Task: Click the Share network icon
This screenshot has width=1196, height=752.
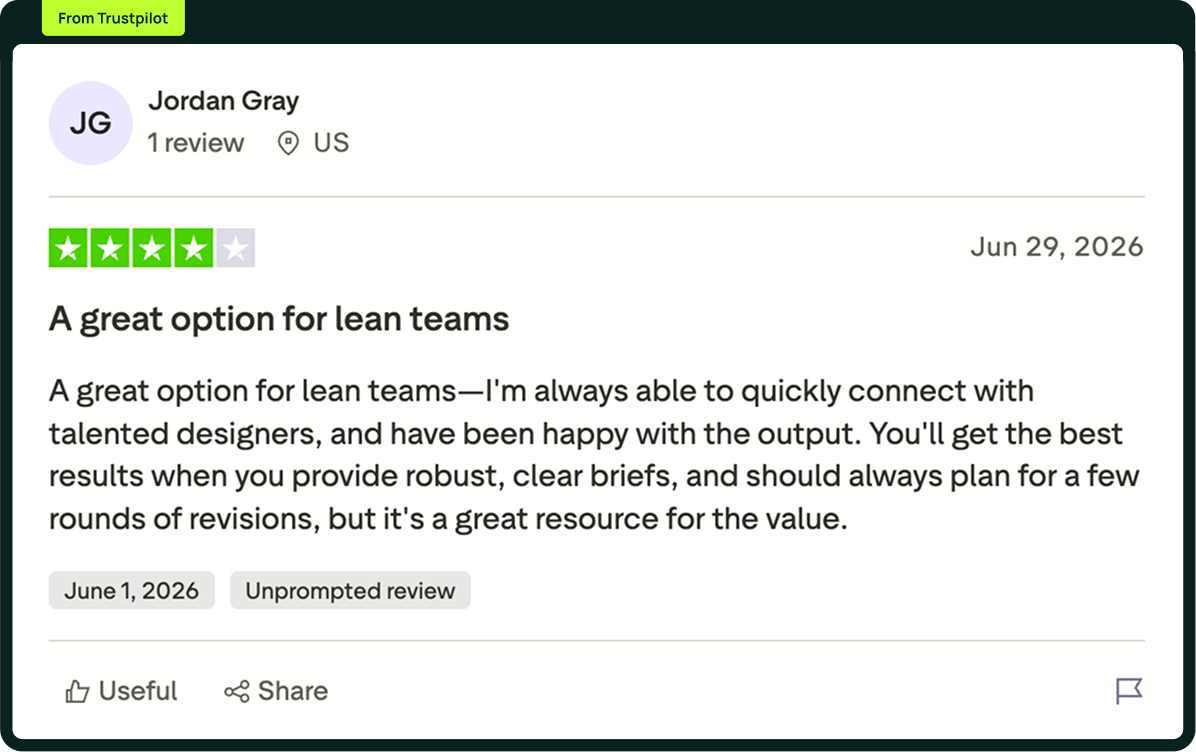Action: click(236, 692)
